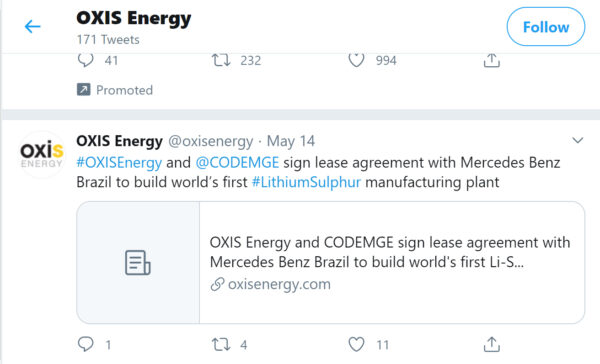600x364 pixels.
Task: Open the OXIS Energy profile avatar
Action: [42, 155]
